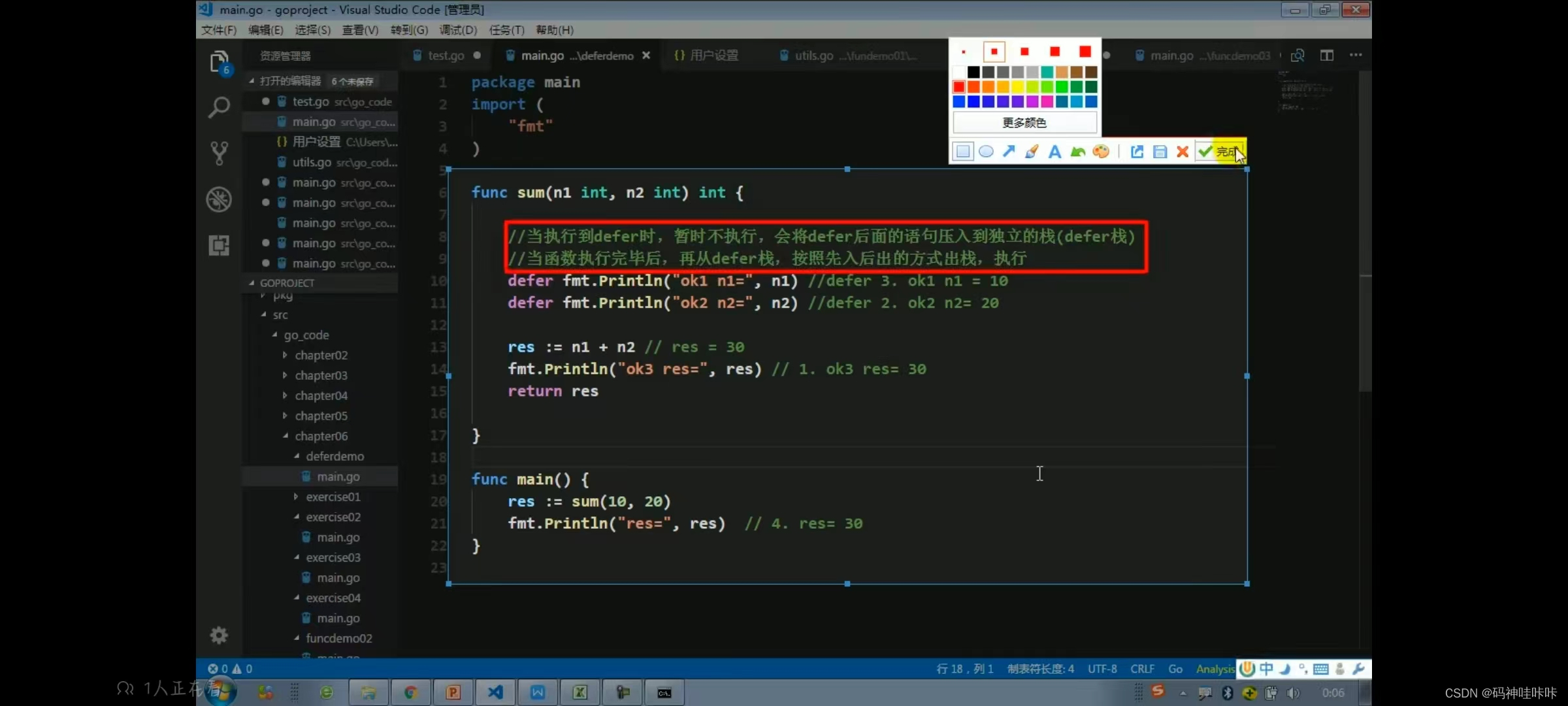Open the Source Control view
Viewport: 1568px width, 706px height.
coord(219,154)
